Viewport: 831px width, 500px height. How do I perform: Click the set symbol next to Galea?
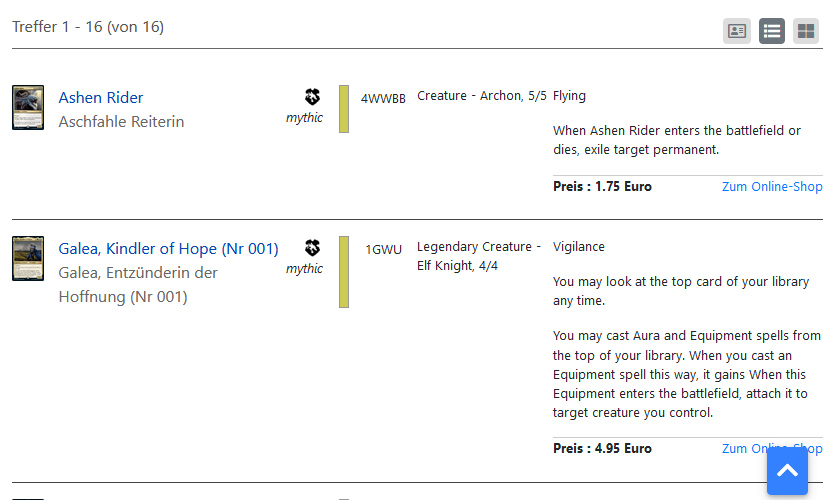pos(312,248)
